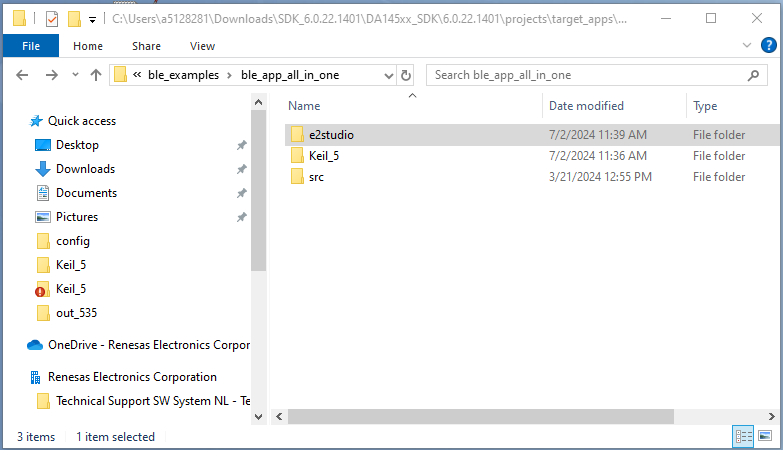
Task: Click the title bar folder icon
Action: [19, 19]
